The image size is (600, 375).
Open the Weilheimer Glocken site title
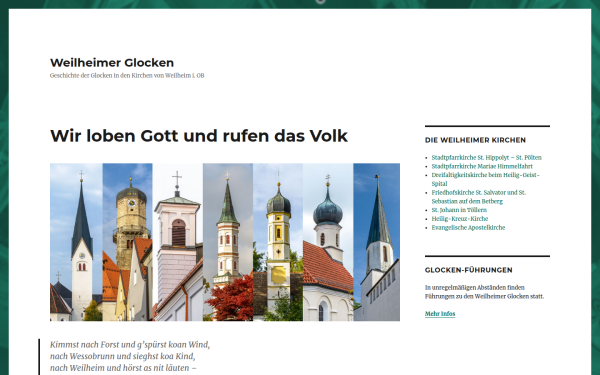[112, 62]
